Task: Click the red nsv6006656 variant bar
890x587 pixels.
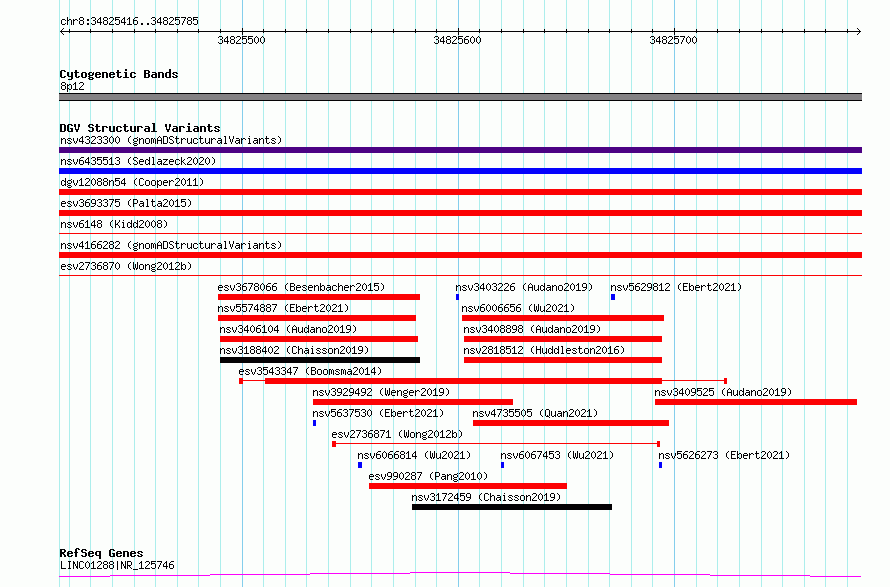Action: pos(563,318)
